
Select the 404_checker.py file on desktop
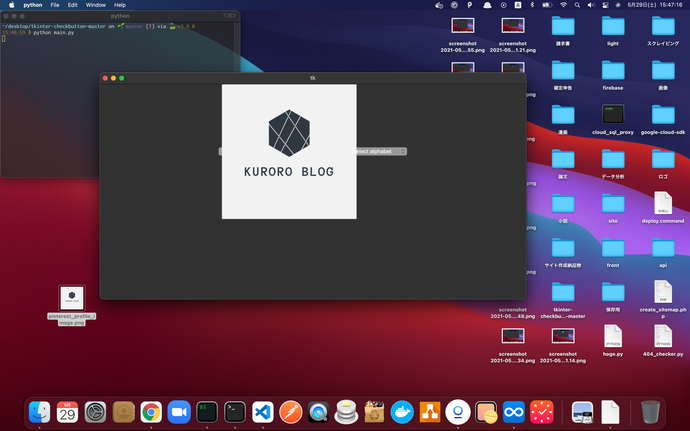tap(663, 341)
